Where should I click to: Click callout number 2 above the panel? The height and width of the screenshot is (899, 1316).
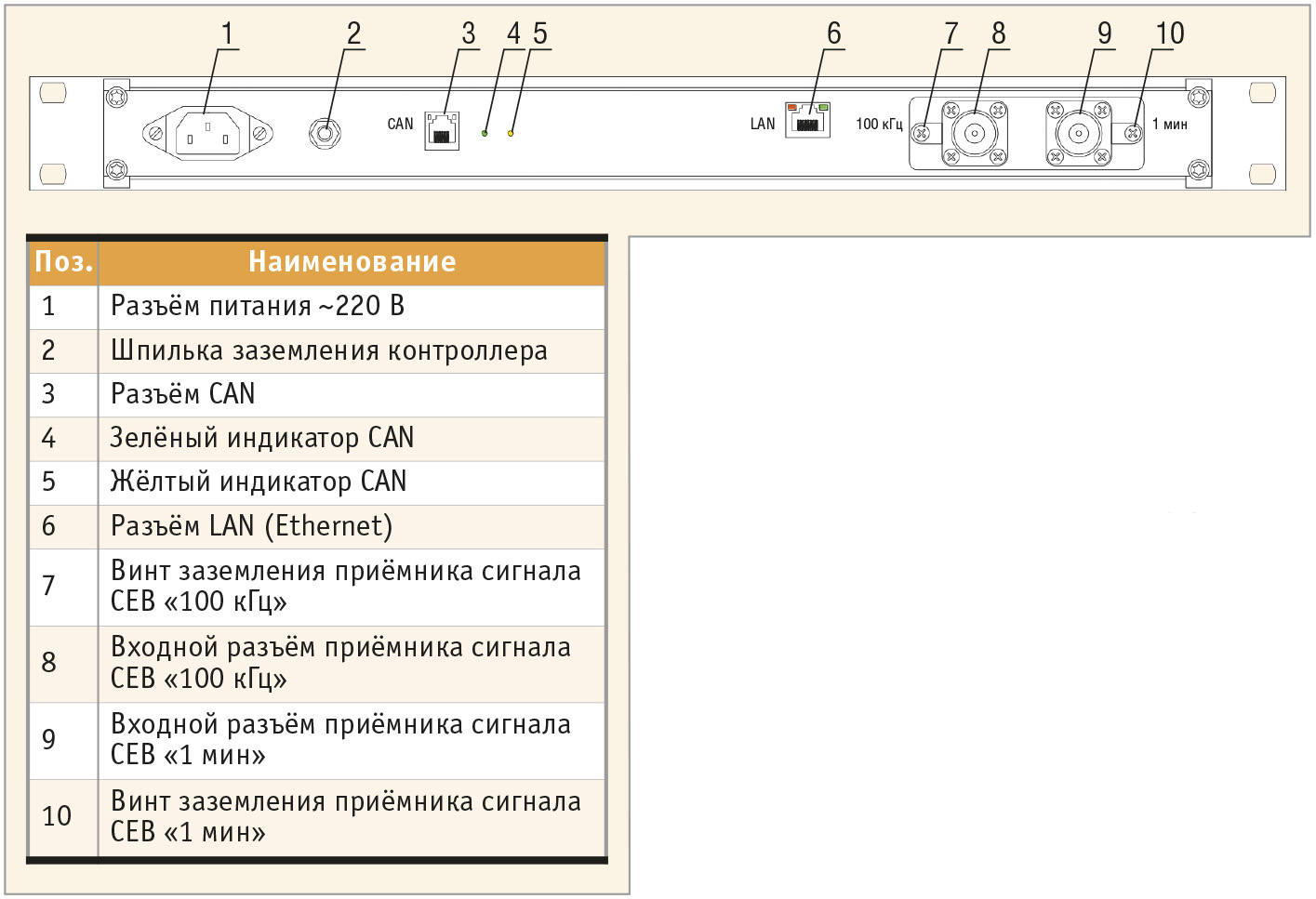click(x=353, y=33)
